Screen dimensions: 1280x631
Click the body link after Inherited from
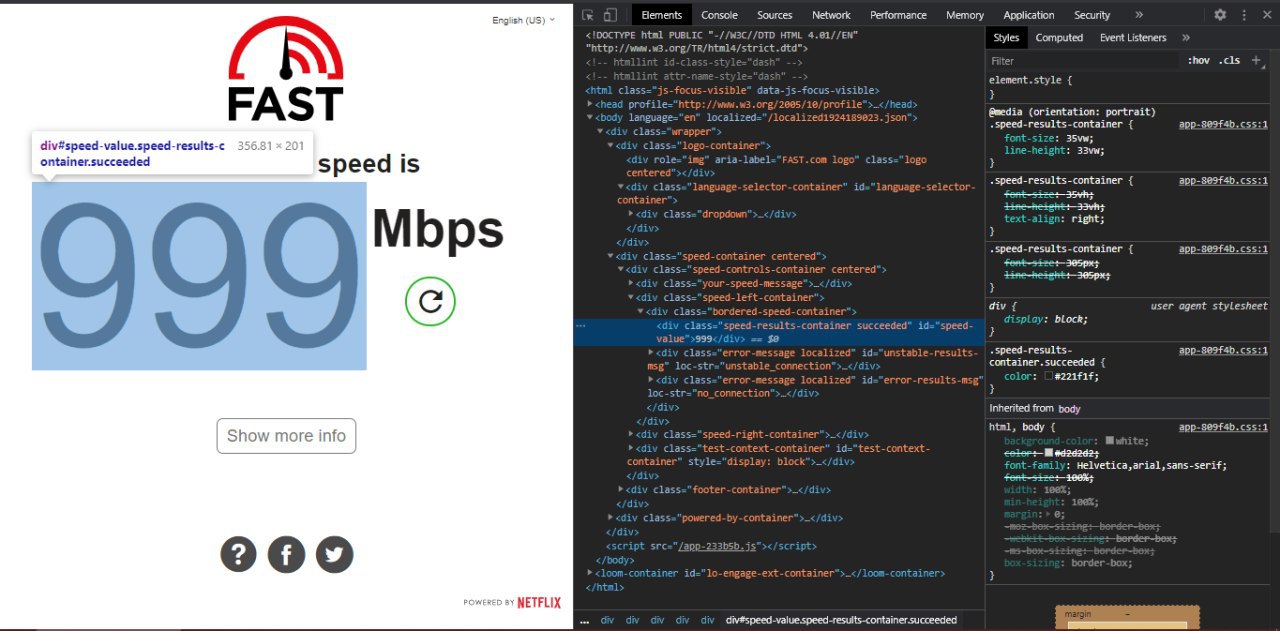(x=1069, y=408)
